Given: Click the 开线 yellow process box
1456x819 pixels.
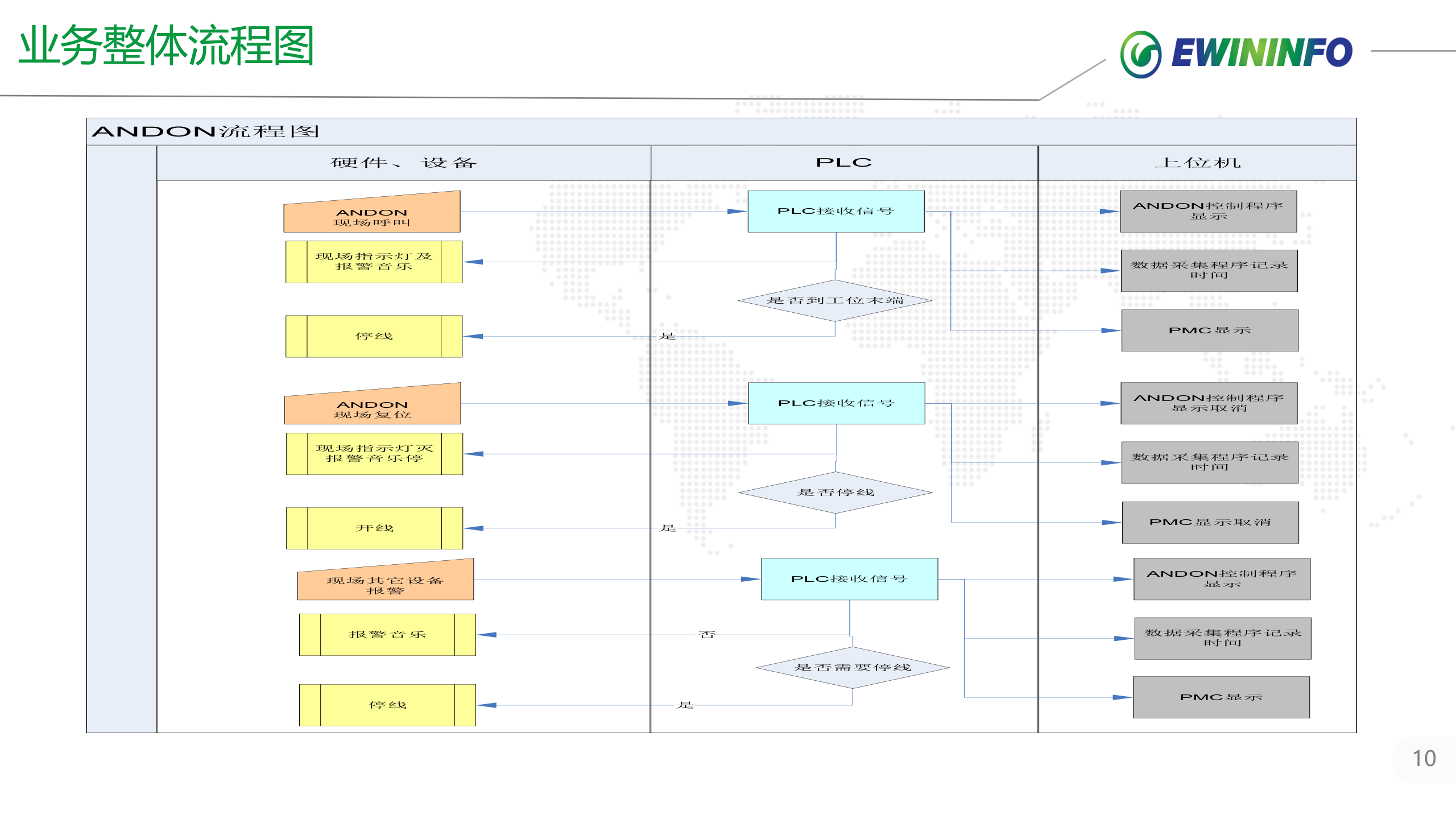Looking at the screenshot, I should [374, 528].
